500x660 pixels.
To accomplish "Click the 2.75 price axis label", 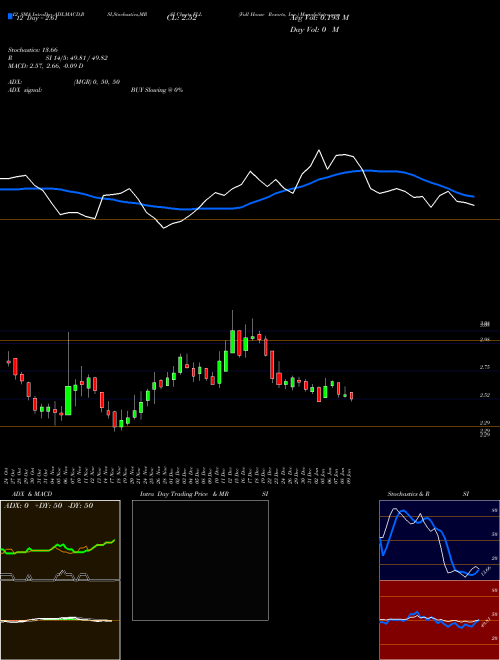I will pos(484,367).
